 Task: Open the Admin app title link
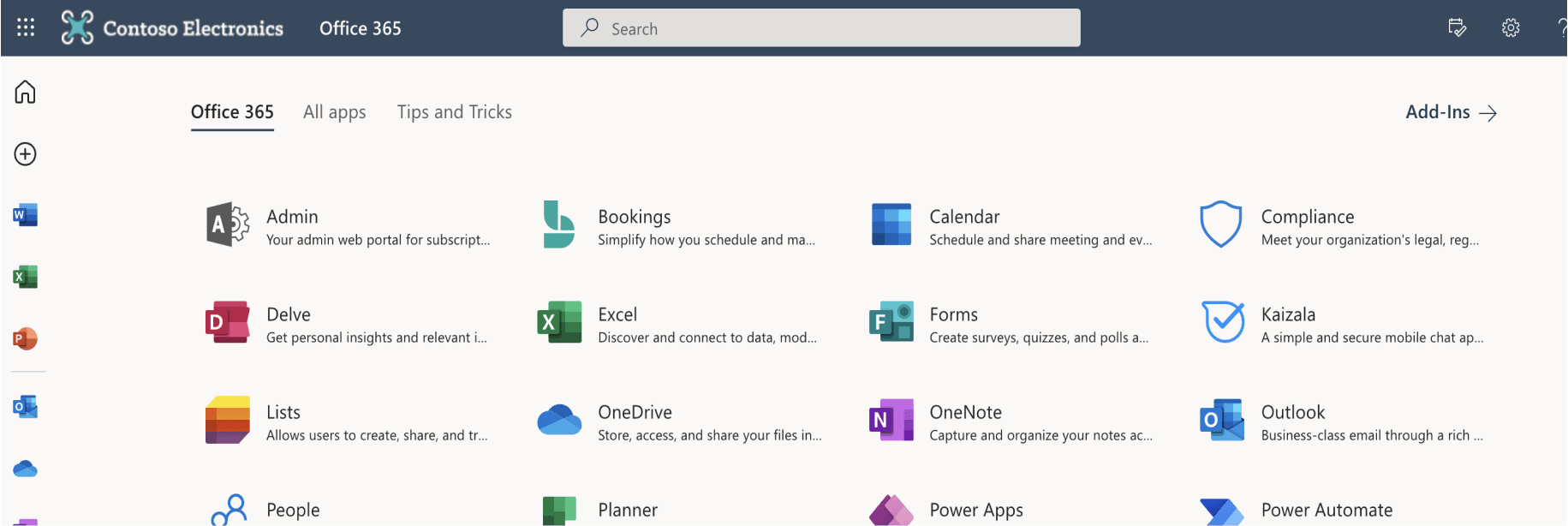click(292, 217)
